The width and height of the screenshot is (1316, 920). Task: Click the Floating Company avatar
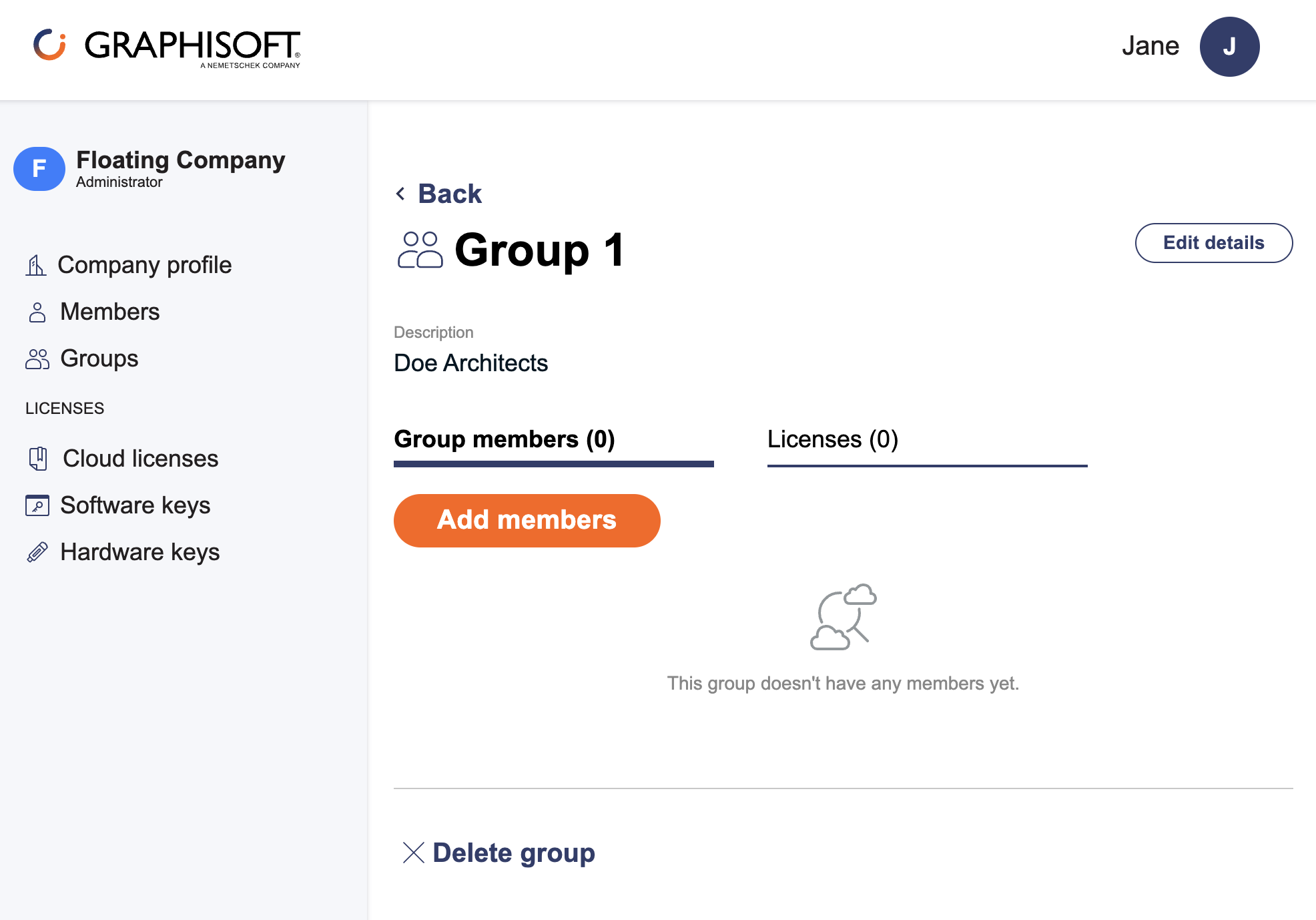coord(39,169)
